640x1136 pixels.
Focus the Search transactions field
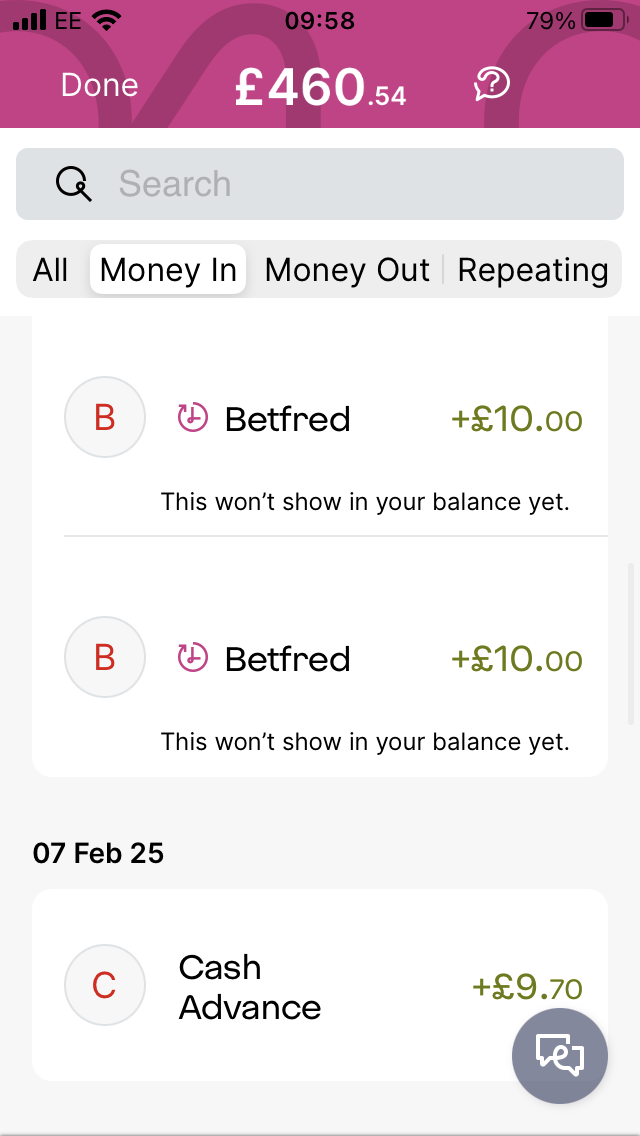coord(320,184)
